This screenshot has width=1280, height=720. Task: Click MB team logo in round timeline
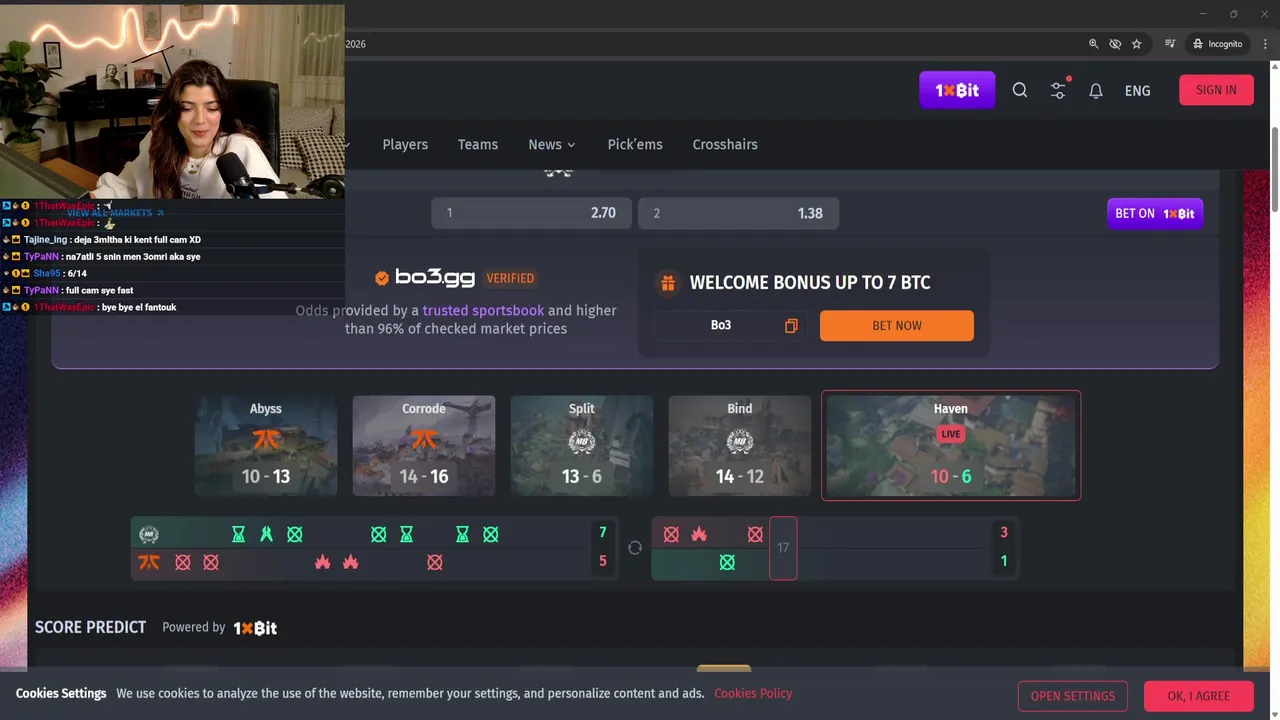tap(149, 534)
